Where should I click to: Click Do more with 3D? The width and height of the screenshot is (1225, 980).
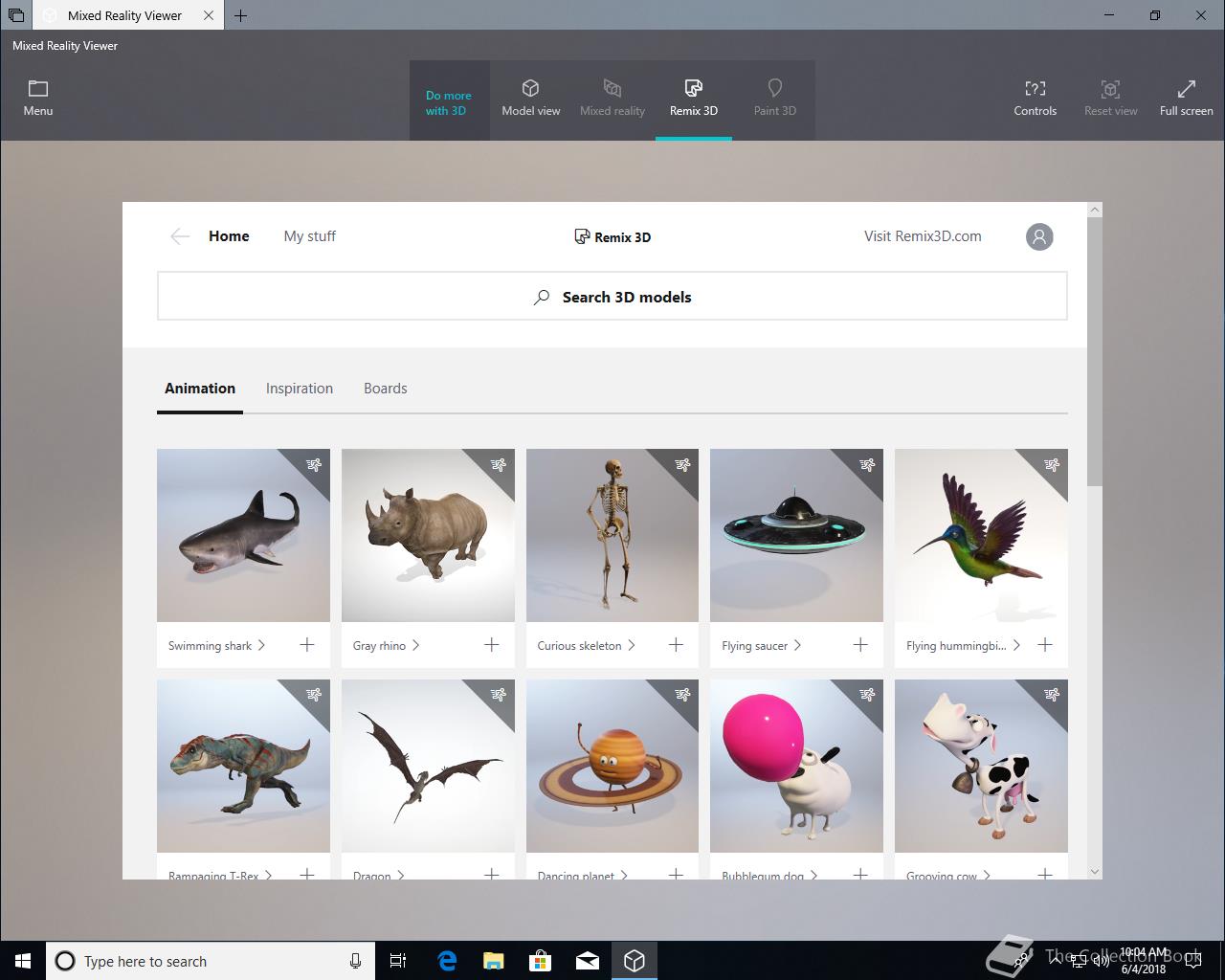(449, 102)
